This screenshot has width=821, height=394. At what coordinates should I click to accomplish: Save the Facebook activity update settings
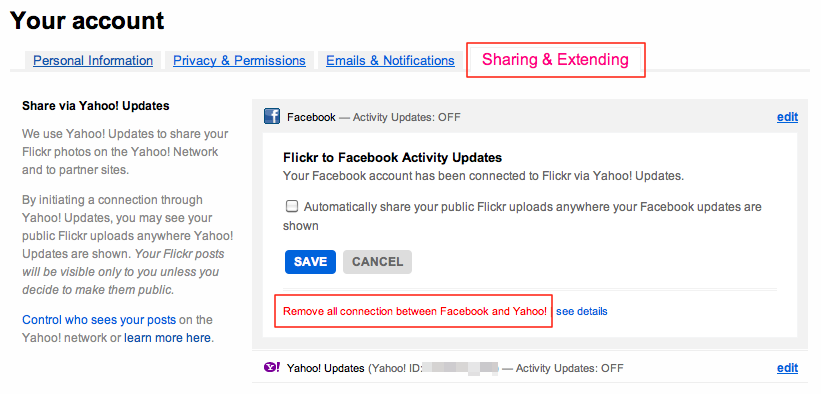pos(310,262)
